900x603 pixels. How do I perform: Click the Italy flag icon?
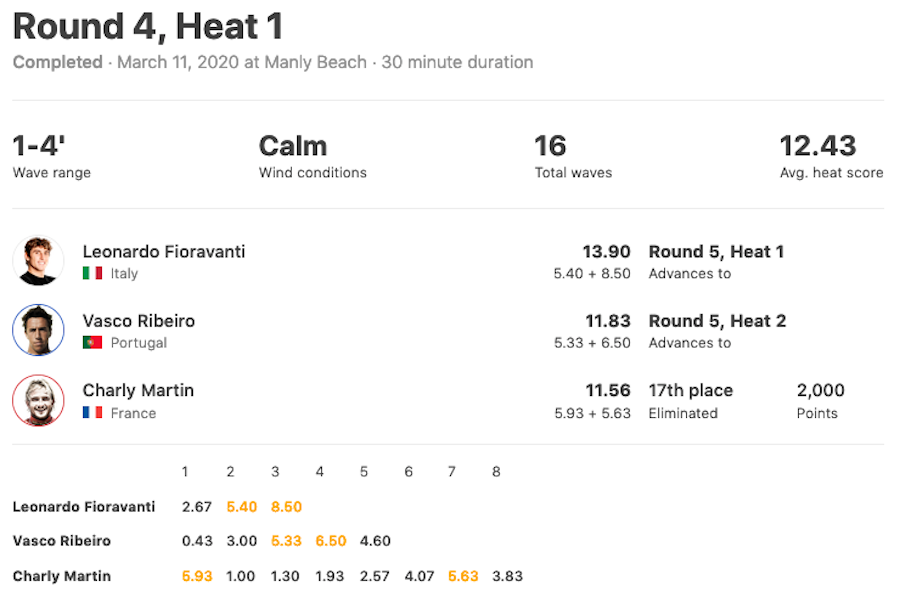click(x=92, y=273)
